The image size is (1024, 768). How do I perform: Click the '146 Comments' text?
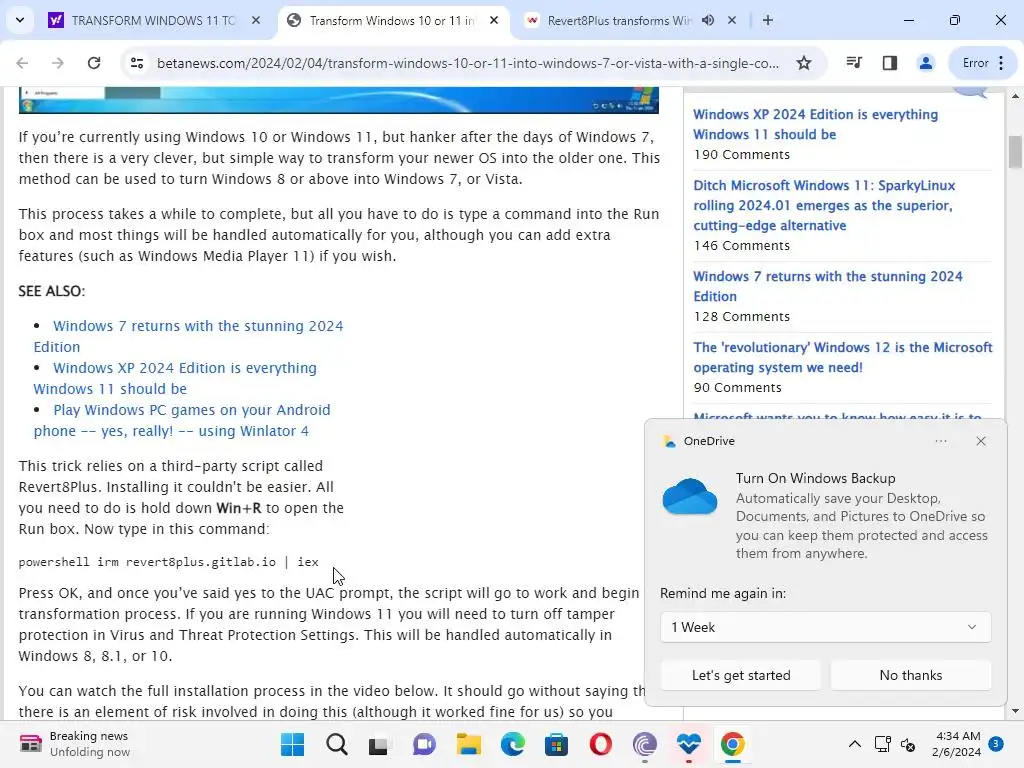pyautogui.click(x=742, y=246)
